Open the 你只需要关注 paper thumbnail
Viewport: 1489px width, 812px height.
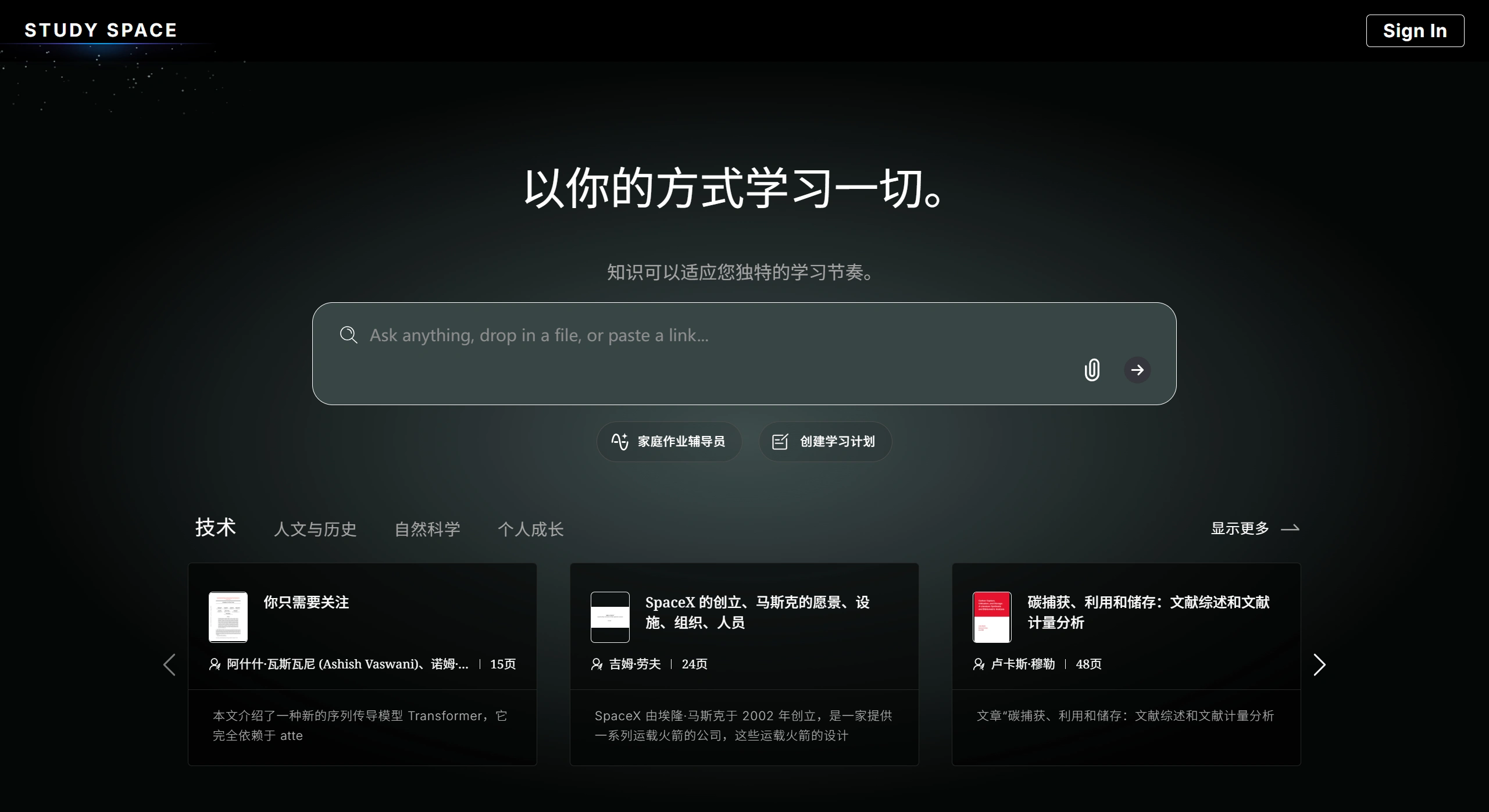pos(228,617)
